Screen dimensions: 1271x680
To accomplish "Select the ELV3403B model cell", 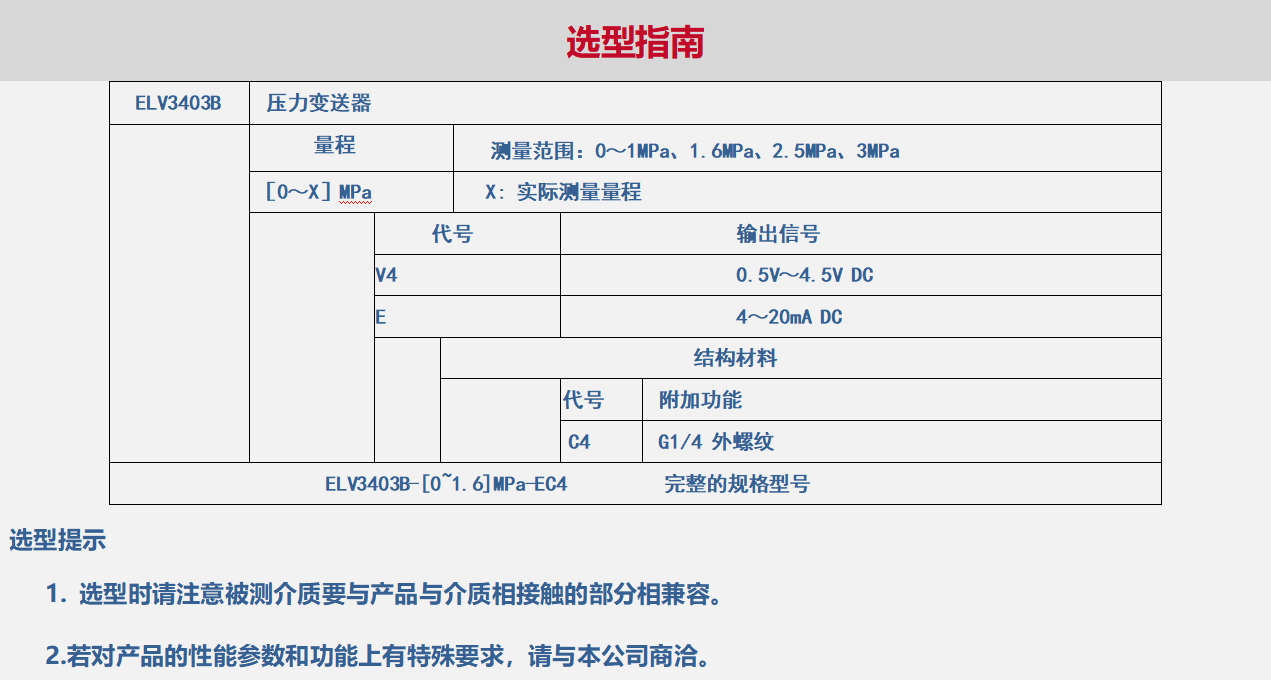I will tap(178, 103).
